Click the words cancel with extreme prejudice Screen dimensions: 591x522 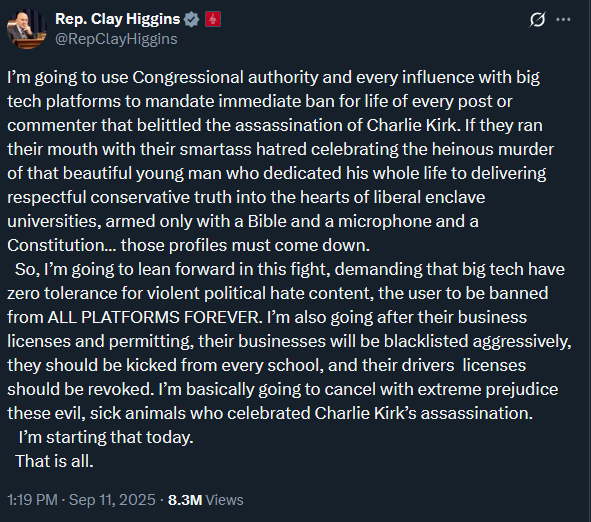coord(441,389)
